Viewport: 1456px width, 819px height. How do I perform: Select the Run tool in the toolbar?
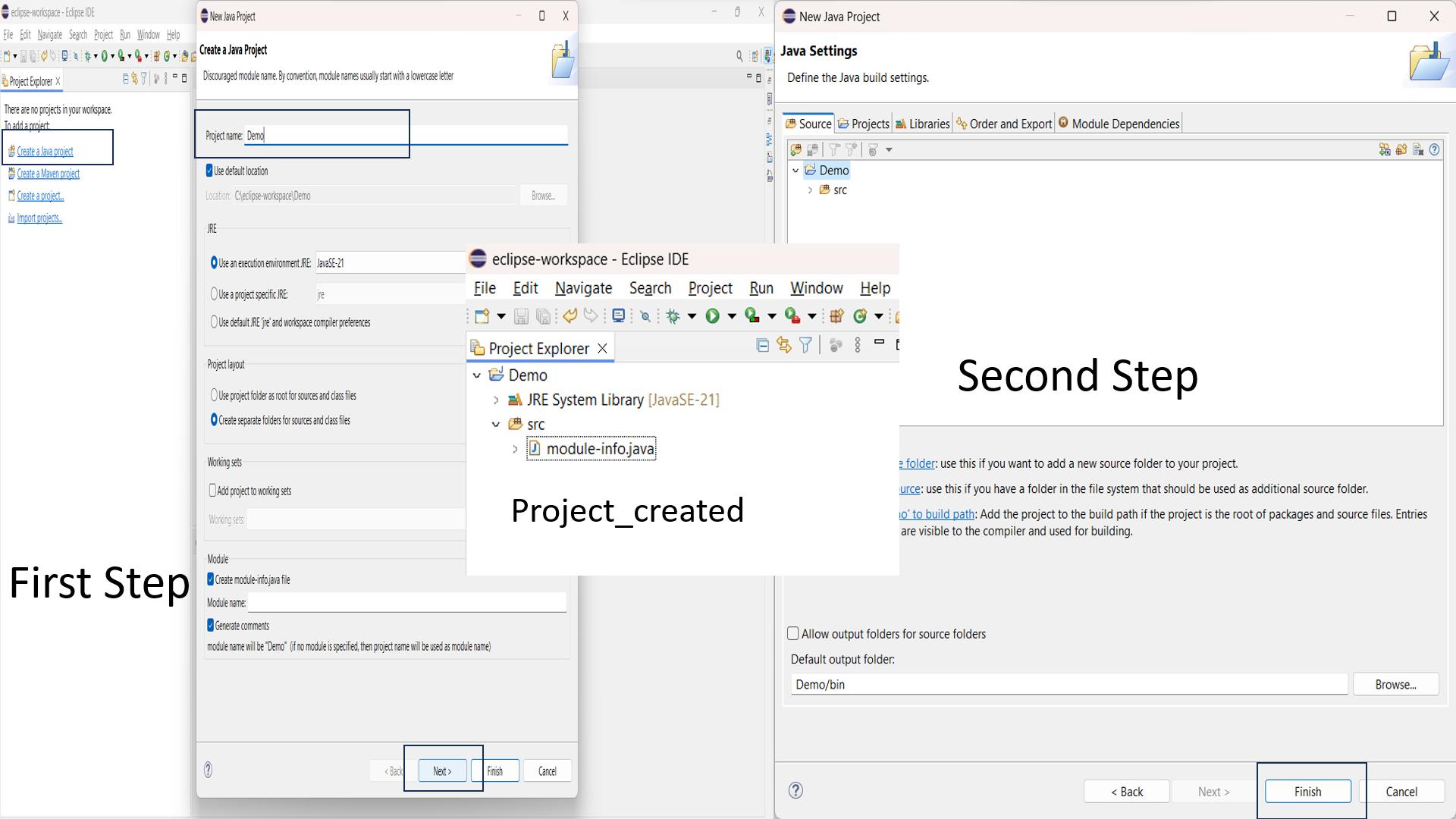[714, 315]
